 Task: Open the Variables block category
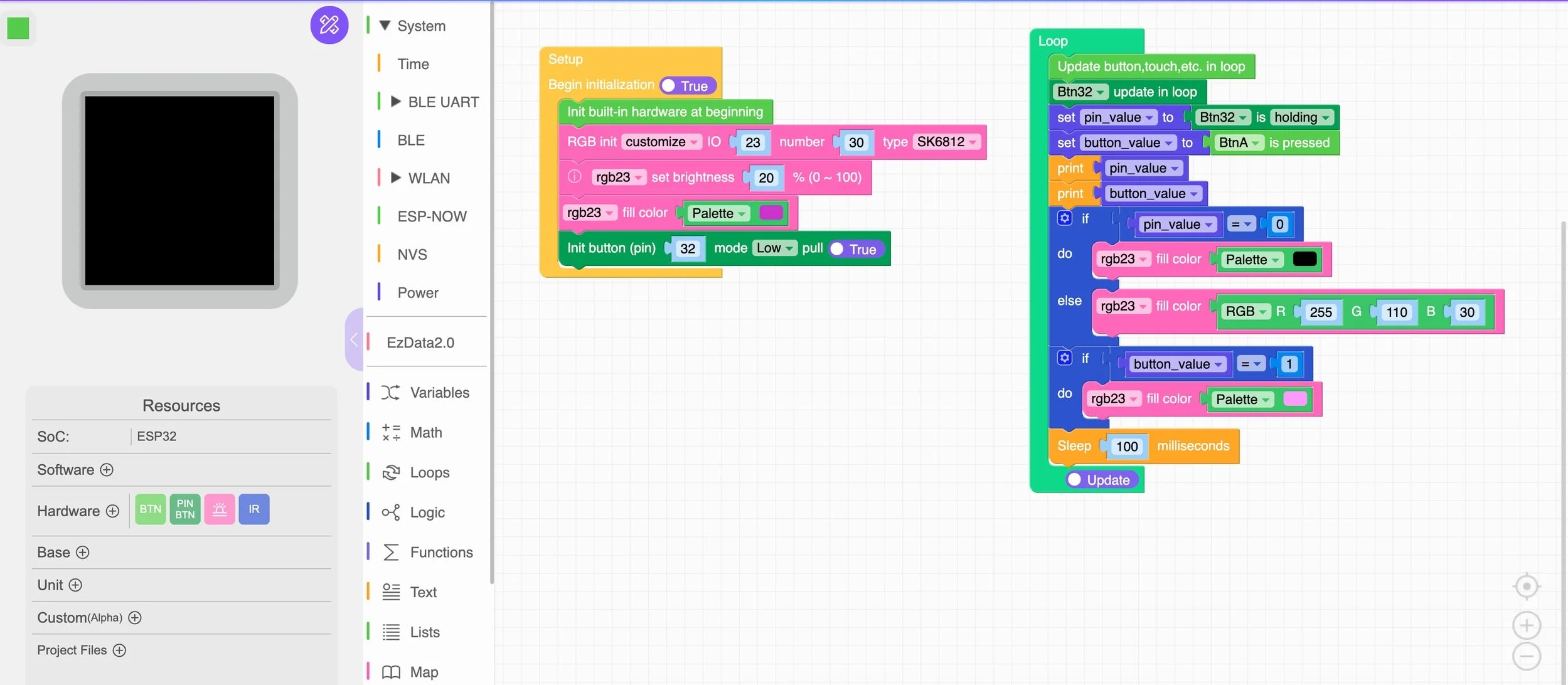pyautogui.click(x=439, y=393)
